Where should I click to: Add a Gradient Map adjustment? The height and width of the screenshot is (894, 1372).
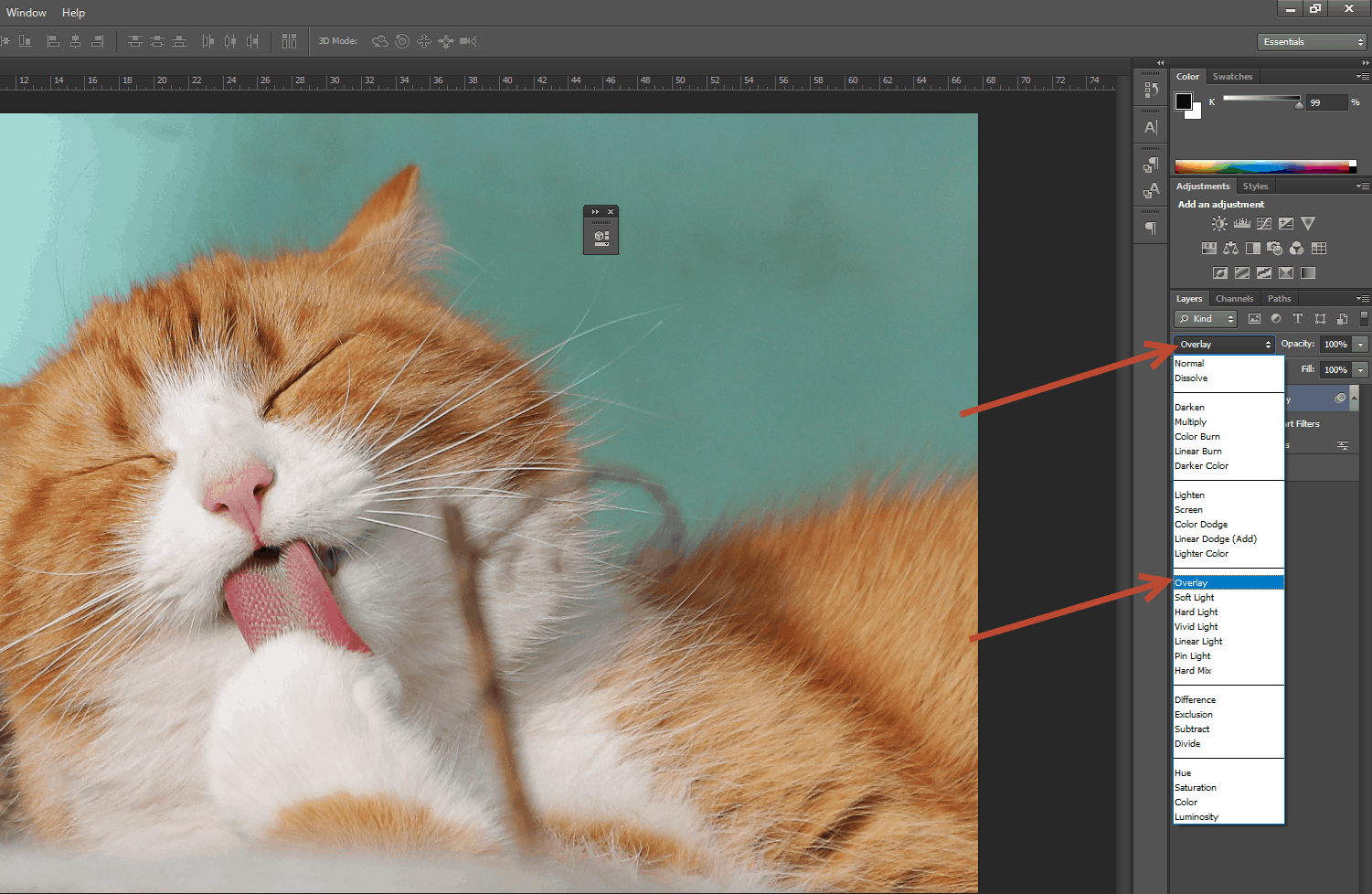[1308, 272]
